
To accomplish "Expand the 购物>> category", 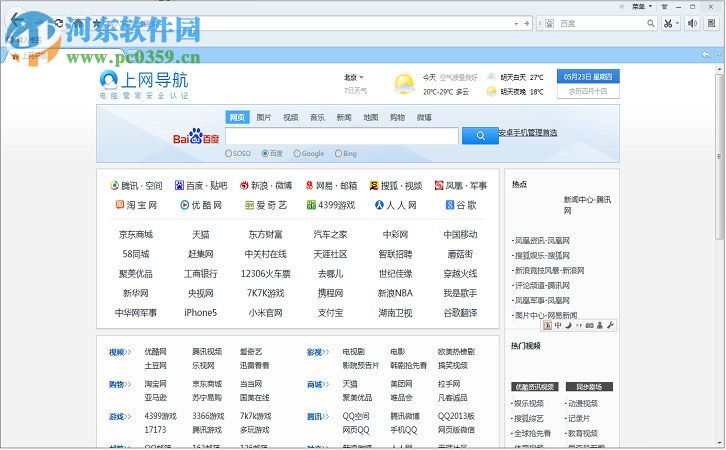I will point(120,384).
